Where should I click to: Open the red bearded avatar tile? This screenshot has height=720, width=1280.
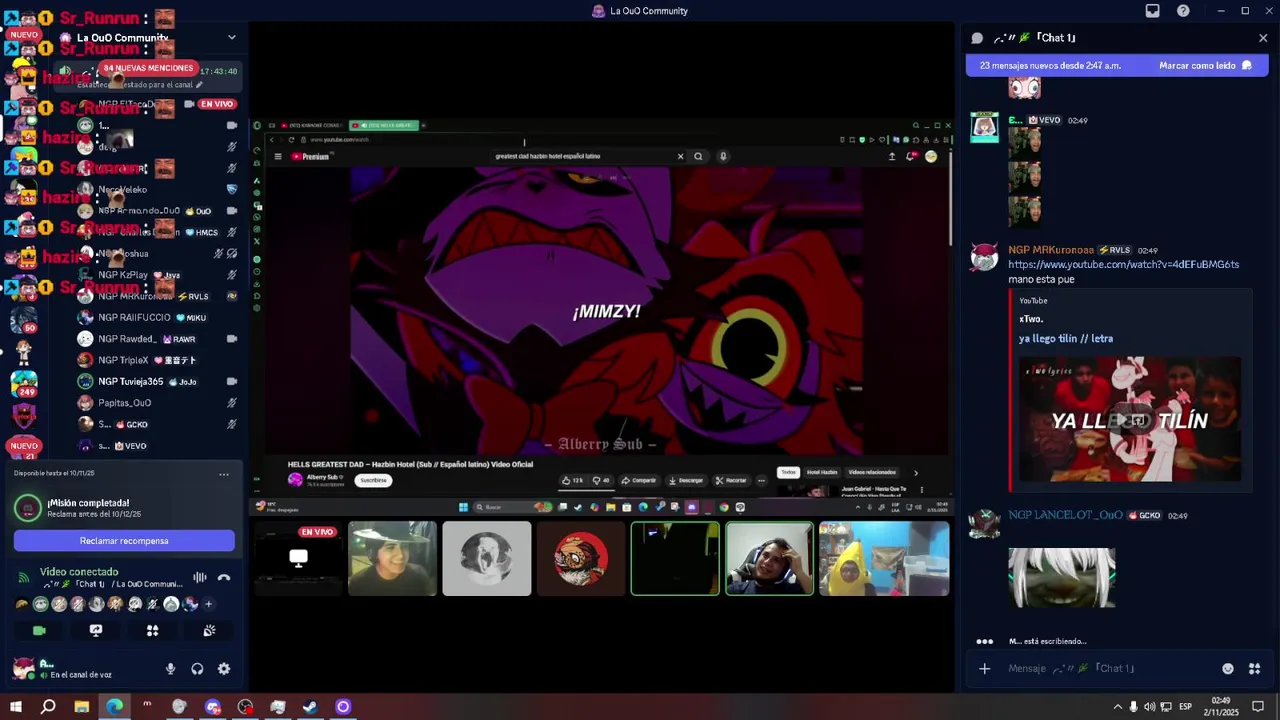point(581,558)
